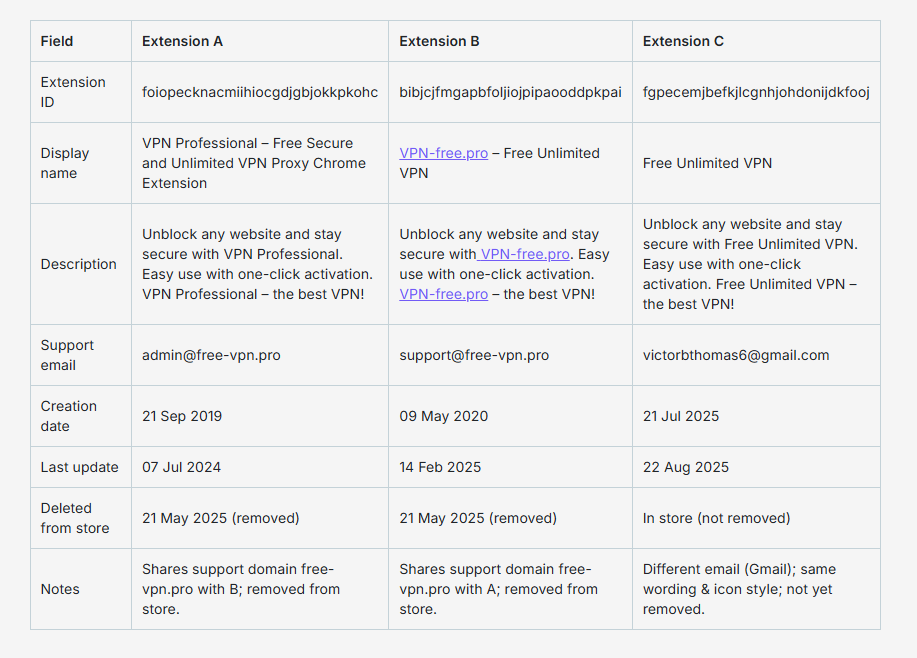
Task: Click the creation date 21 Sep 2019
Action: pos(182,416)
